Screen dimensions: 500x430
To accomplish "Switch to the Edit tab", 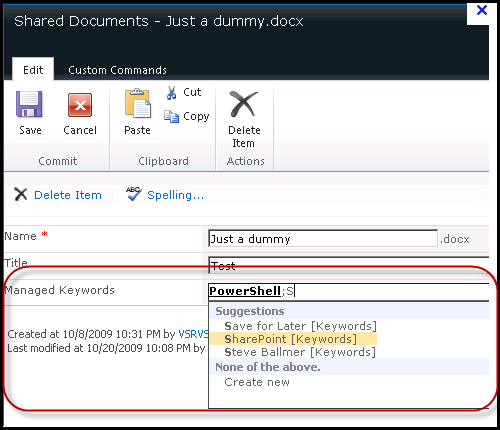I will 33,70.
